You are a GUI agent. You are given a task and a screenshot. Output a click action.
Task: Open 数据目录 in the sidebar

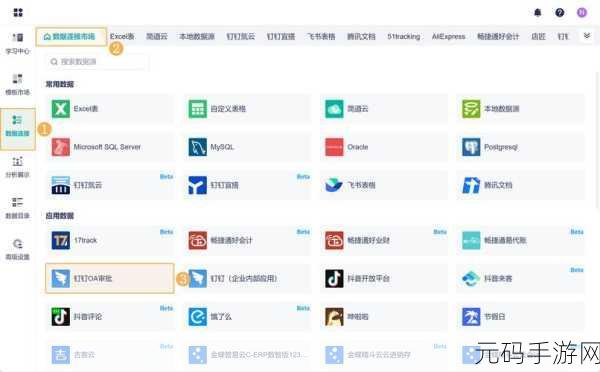click(x=18, y=208)
